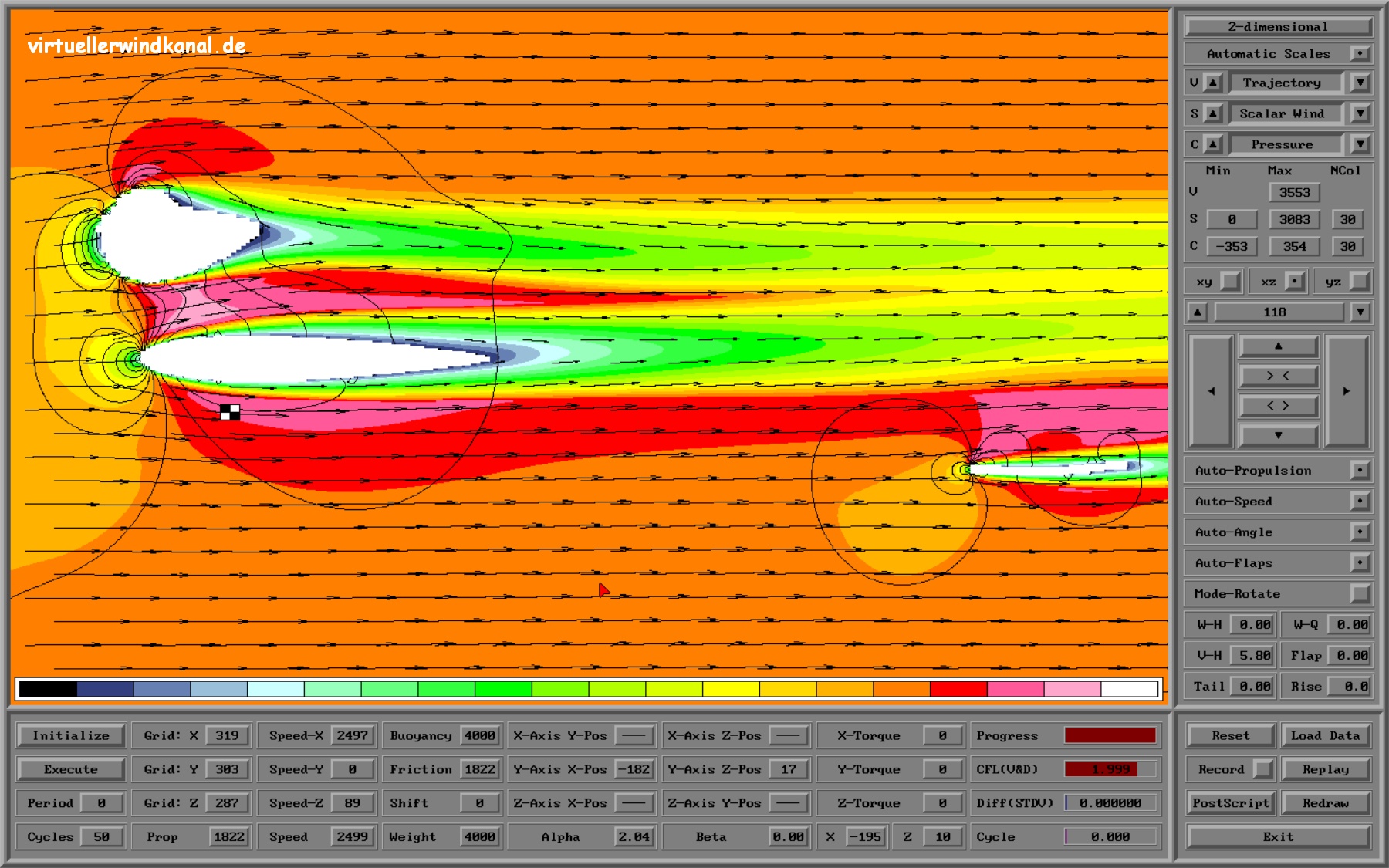
Task: Pan the view right with the tall right arrow
Action: click(x=1347, y=391)
